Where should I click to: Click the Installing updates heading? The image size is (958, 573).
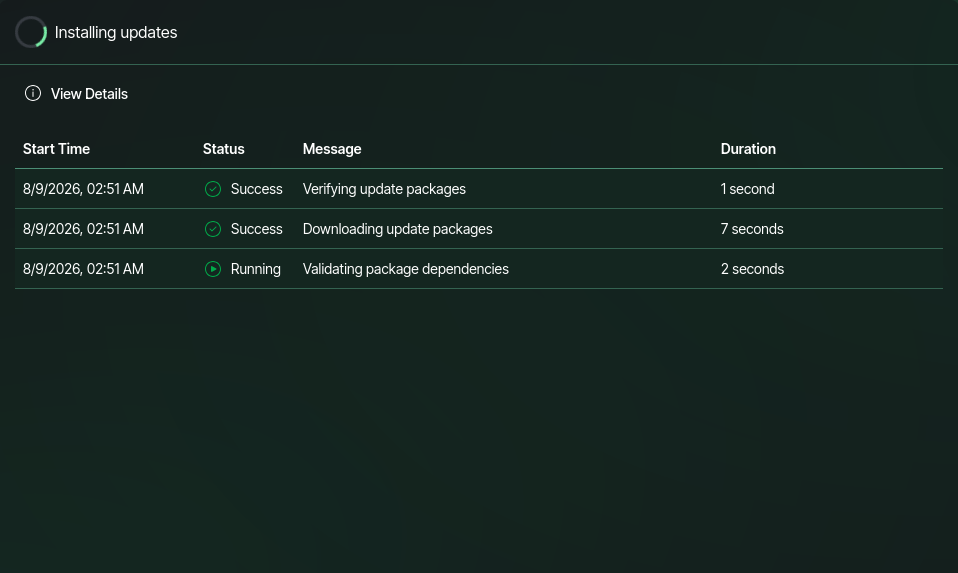tap(116, 32)
